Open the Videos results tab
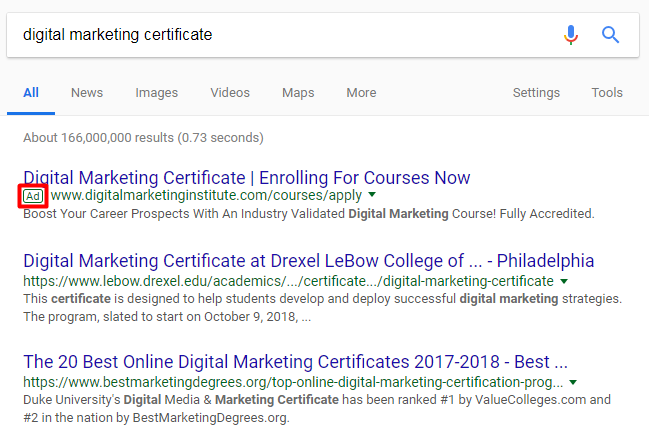Image resolution: width=649 pixels, height=433 pixels. 230,93
